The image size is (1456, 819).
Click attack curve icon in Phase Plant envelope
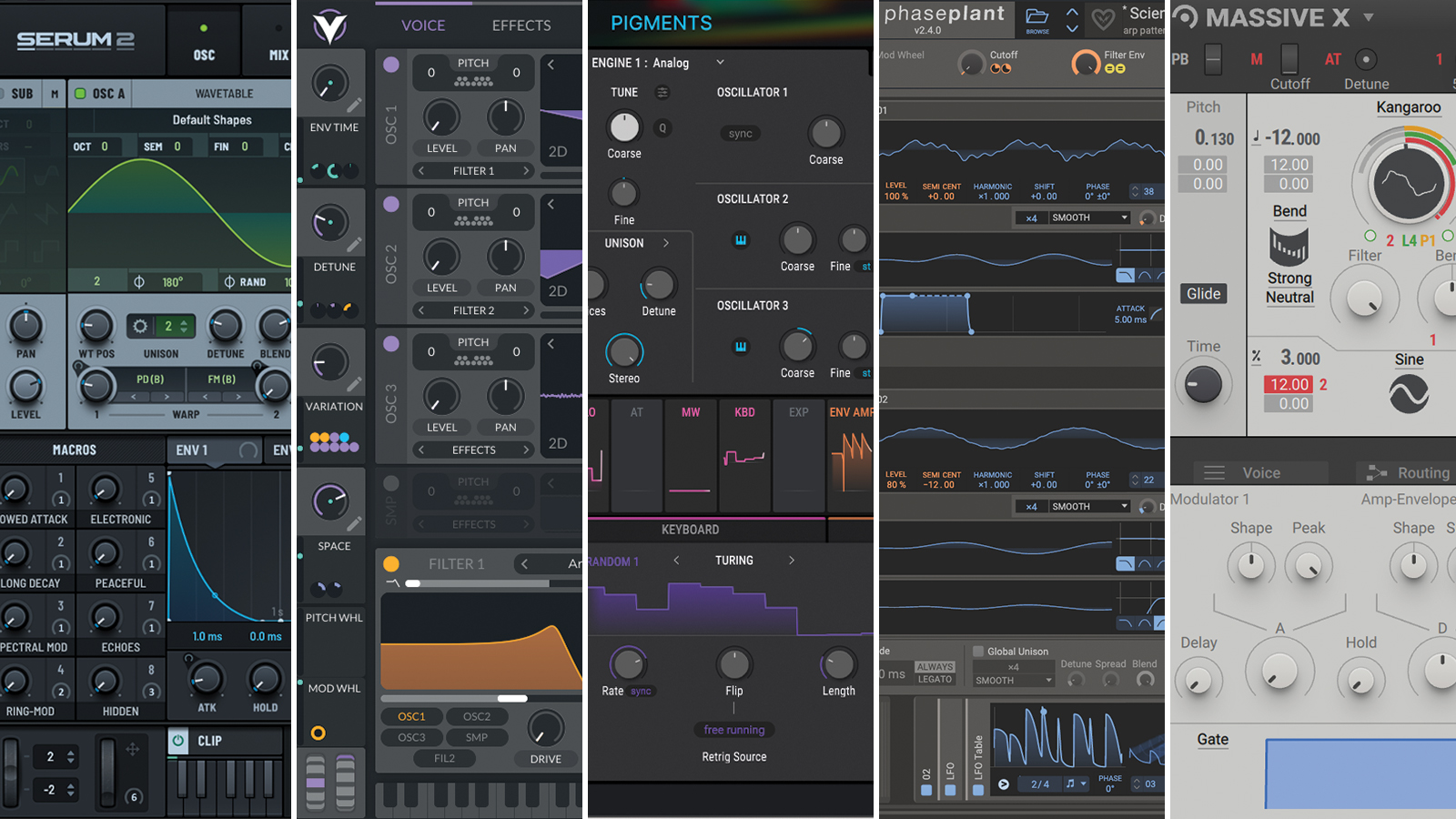point(1157,314)
